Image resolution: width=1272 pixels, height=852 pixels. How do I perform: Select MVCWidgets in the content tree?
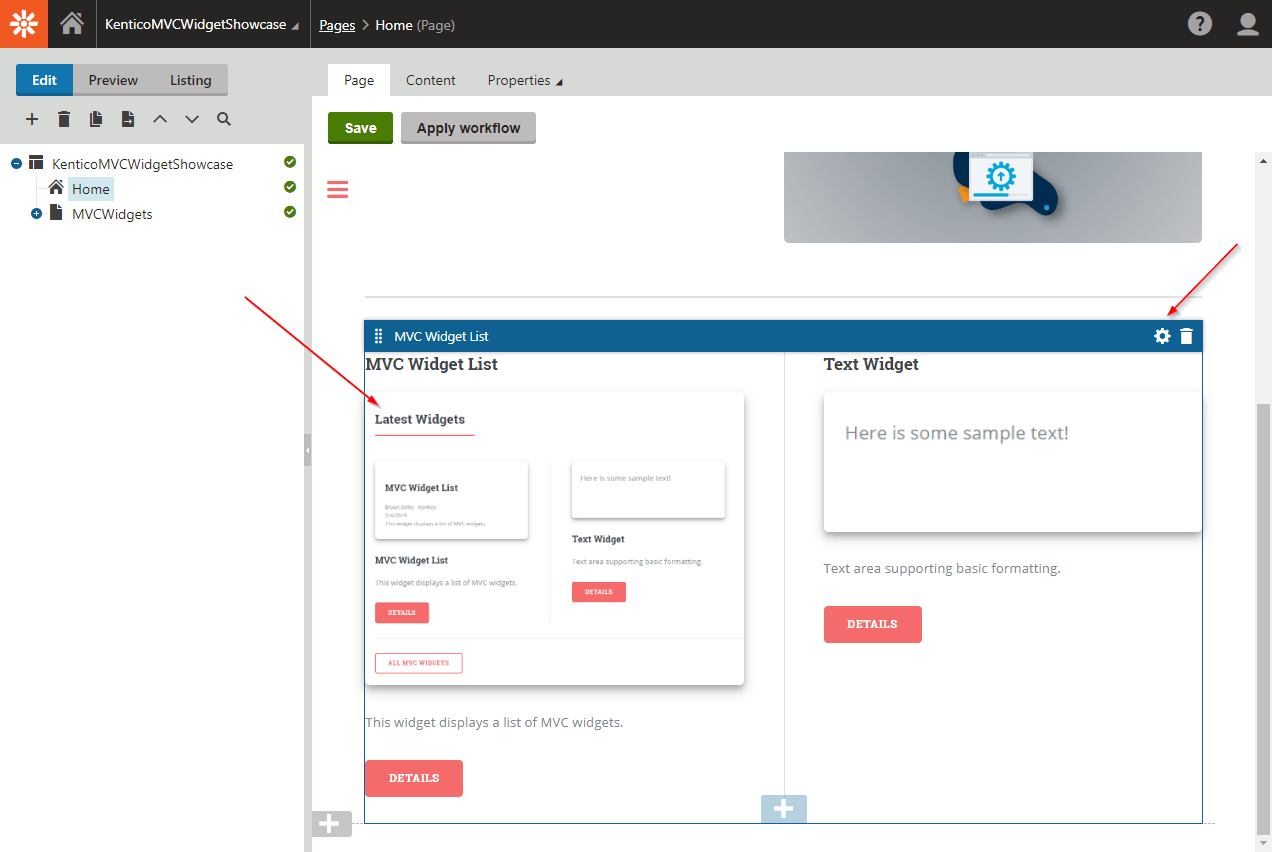click(x=112, y=214)
